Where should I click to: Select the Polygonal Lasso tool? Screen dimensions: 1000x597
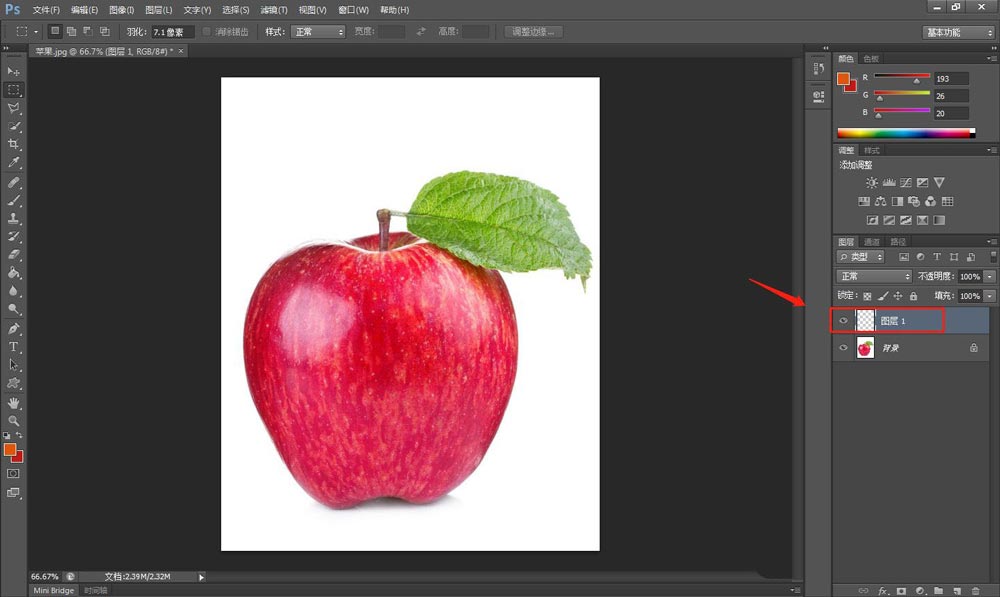(13, 108)
